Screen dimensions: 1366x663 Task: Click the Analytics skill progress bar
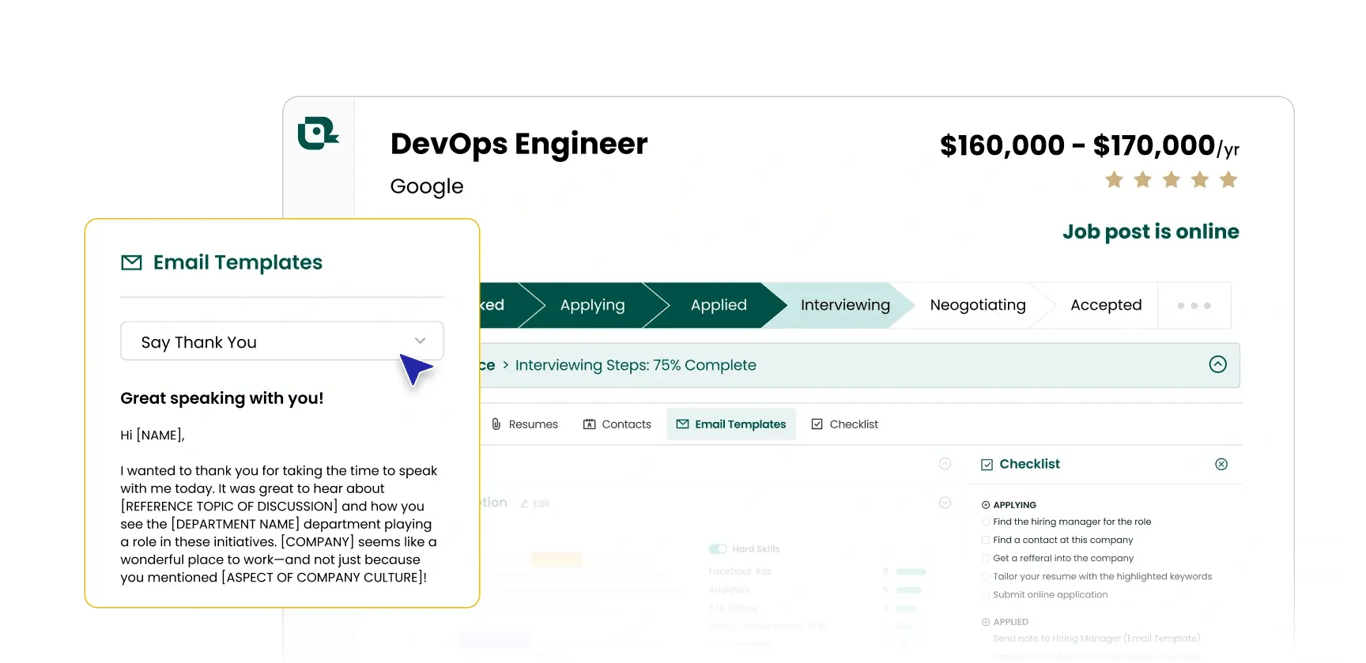[909, 590]
